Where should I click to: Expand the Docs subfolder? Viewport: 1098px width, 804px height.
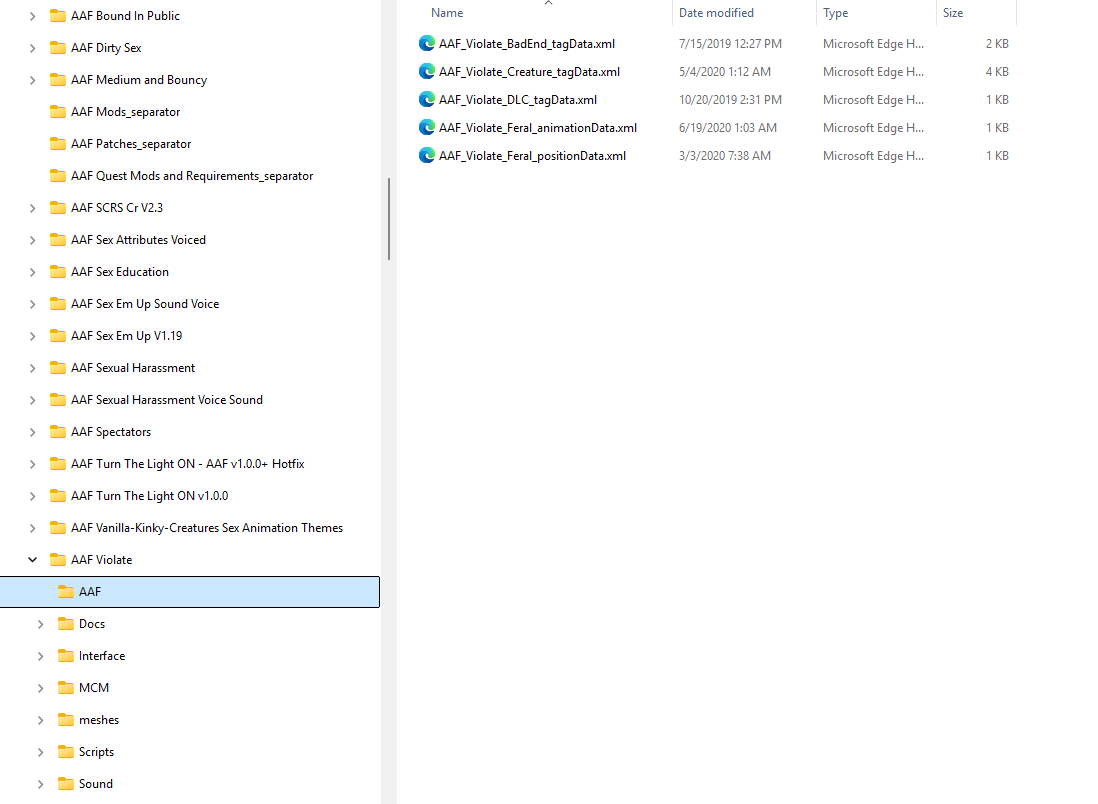(41, 624)
